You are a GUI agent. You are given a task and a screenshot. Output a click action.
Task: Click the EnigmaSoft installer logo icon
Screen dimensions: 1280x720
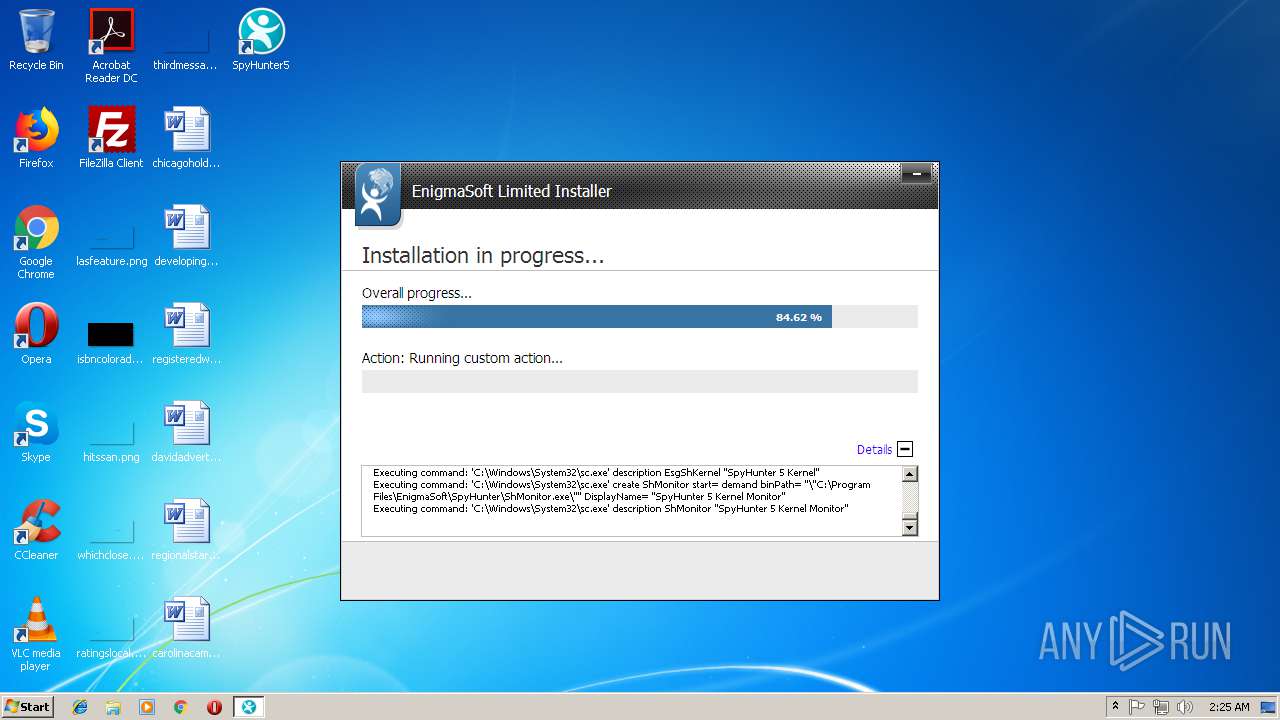pyautogui.click(x=378, y=195)
